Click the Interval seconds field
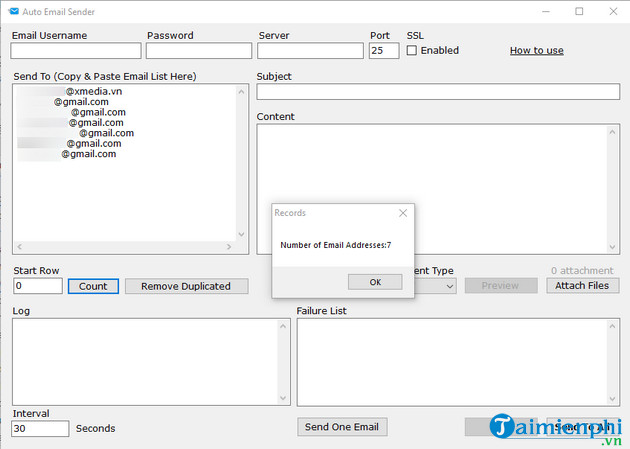Screen dimensions: 630x449 pos(40,429)
